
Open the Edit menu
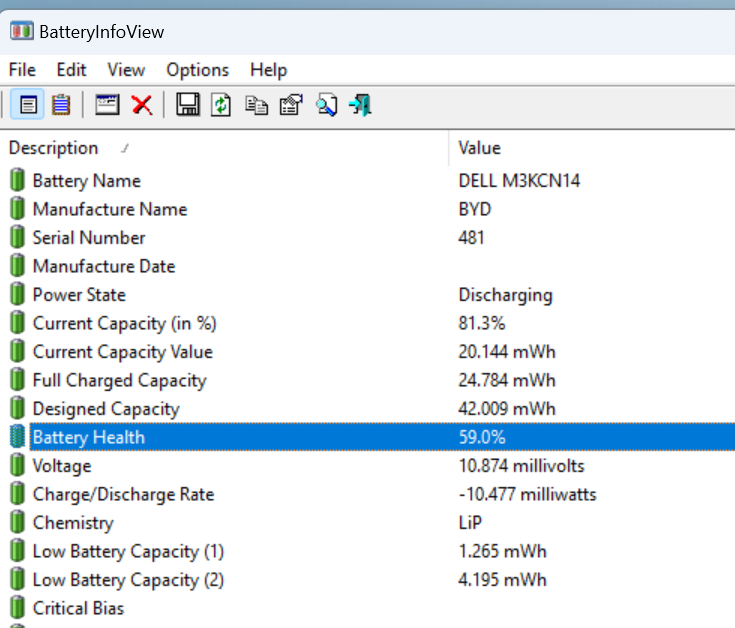[71, 70]
